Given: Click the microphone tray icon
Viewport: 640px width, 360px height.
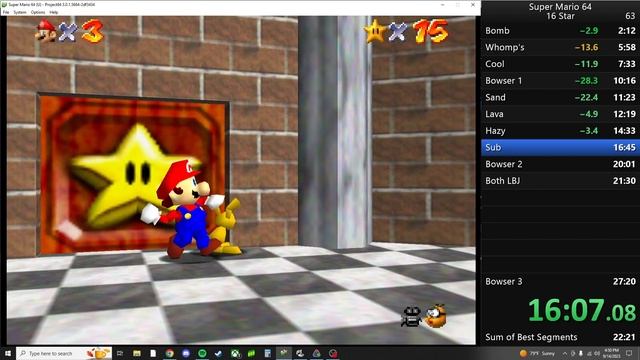Looking at the screenshot, I should tap(581, 353).
